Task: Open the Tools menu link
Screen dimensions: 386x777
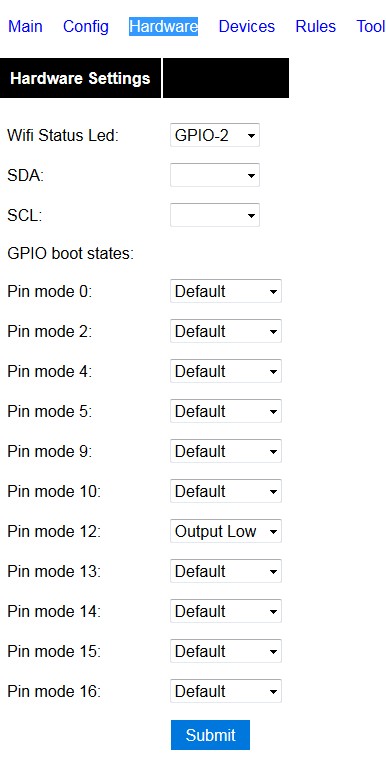Action: [371, 26]
